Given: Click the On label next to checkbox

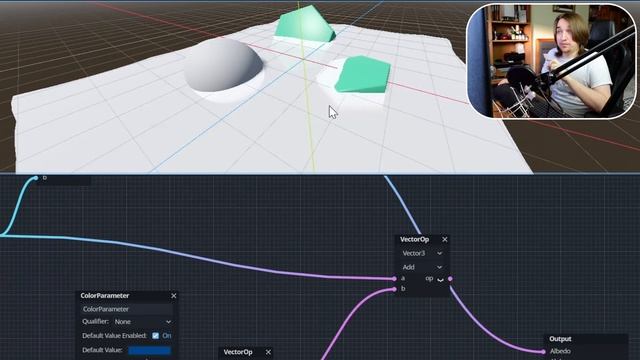Looking at the screenshot, I should coord(167,336).
